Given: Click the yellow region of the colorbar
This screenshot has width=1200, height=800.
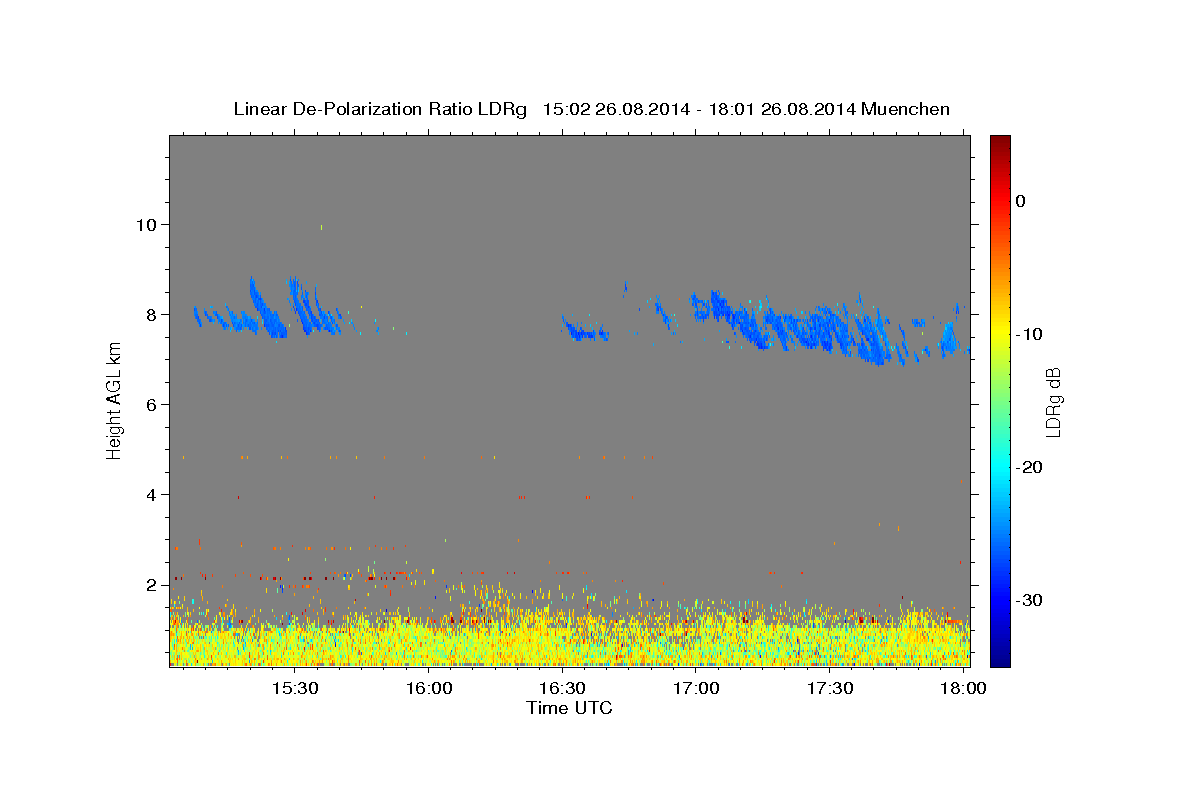Looking at the screenshot, I should 1000,330.
